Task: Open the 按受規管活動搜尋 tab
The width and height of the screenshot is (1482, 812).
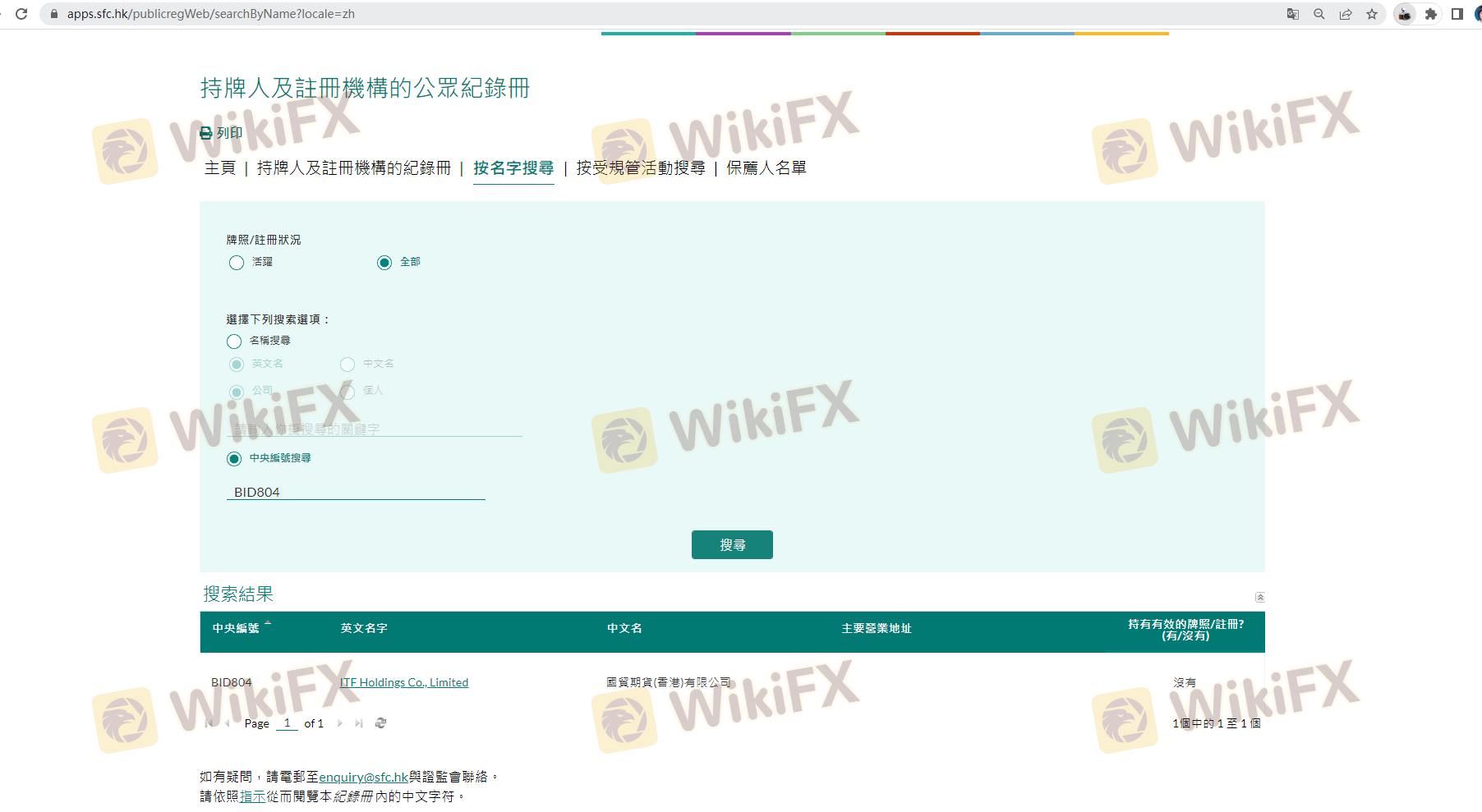Action: [x=640, y=168]
